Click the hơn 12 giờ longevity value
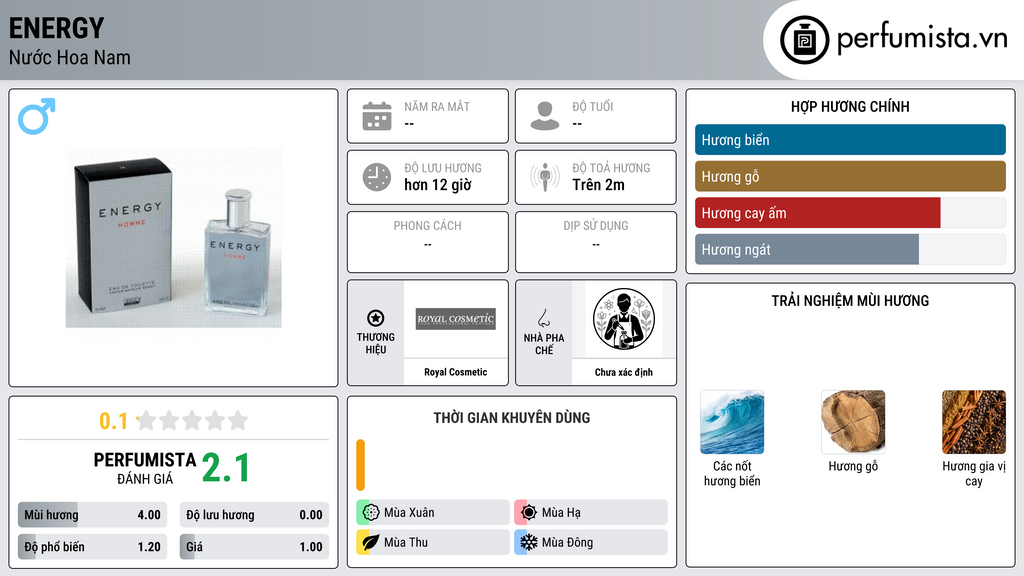This screenshot has width=1024, height=576. tap(438, 185)
